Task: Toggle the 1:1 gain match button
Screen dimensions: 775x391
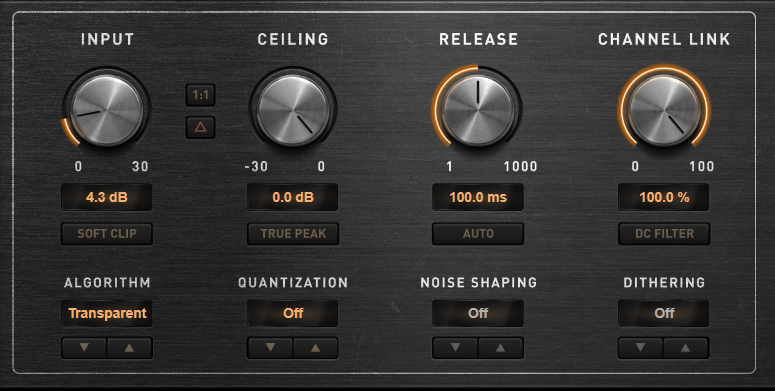Action: [200, 95]
